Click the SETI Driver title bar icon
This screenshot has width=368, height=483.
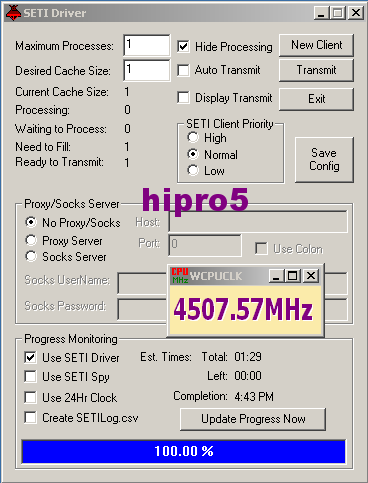pyautogui.click(x=13, y=13)
